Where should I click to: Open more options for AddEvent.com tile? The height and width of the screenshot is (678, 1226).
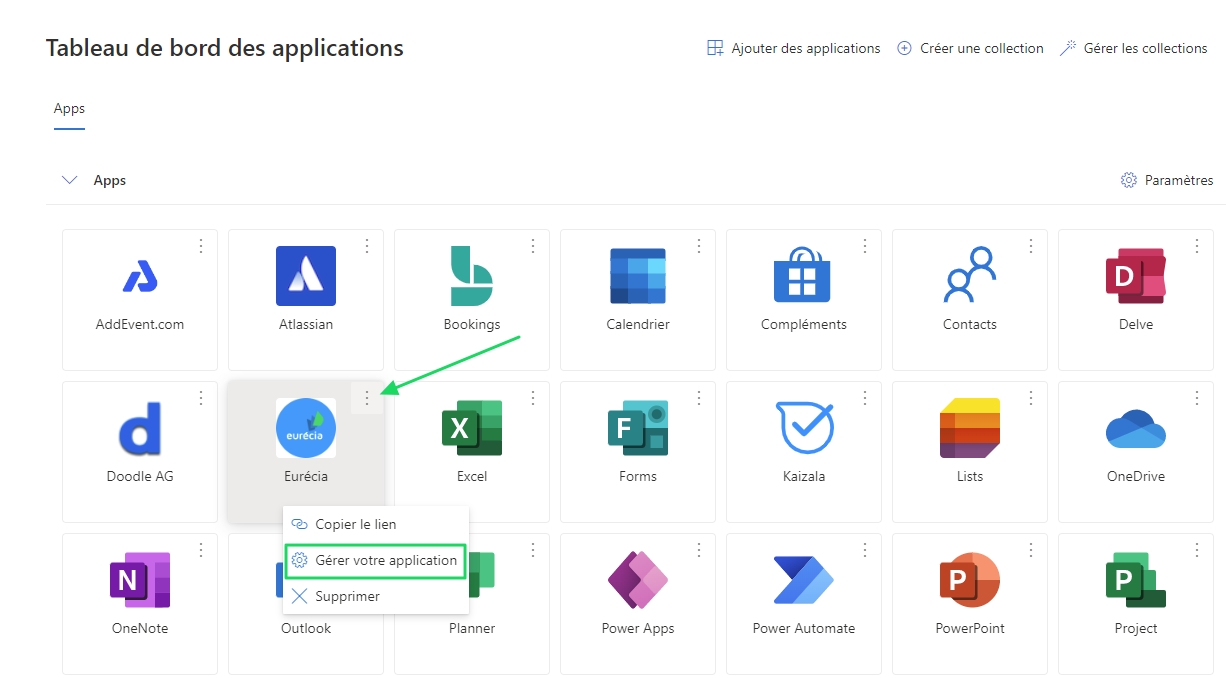pos(201,246)
